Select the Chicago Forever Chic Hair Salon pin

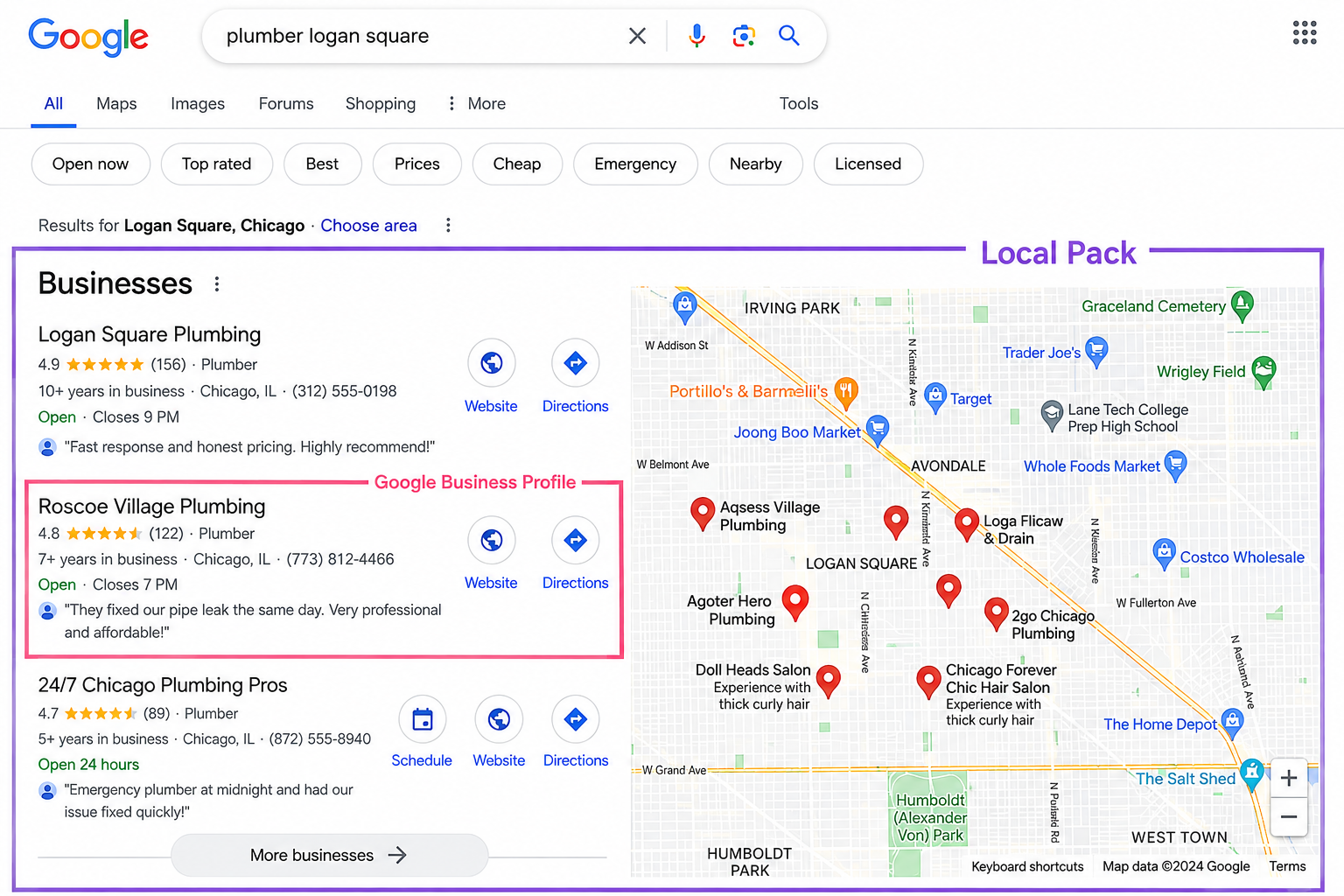click(x=928, y=681)
